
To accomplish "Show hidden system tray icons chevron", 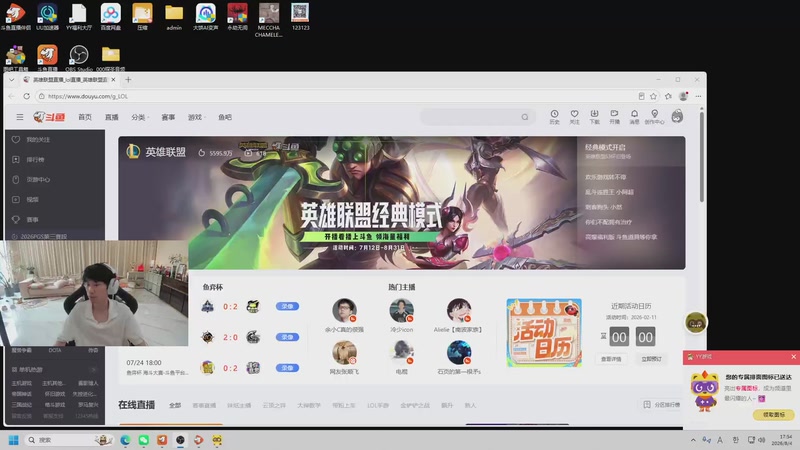I will click(693, 440).
